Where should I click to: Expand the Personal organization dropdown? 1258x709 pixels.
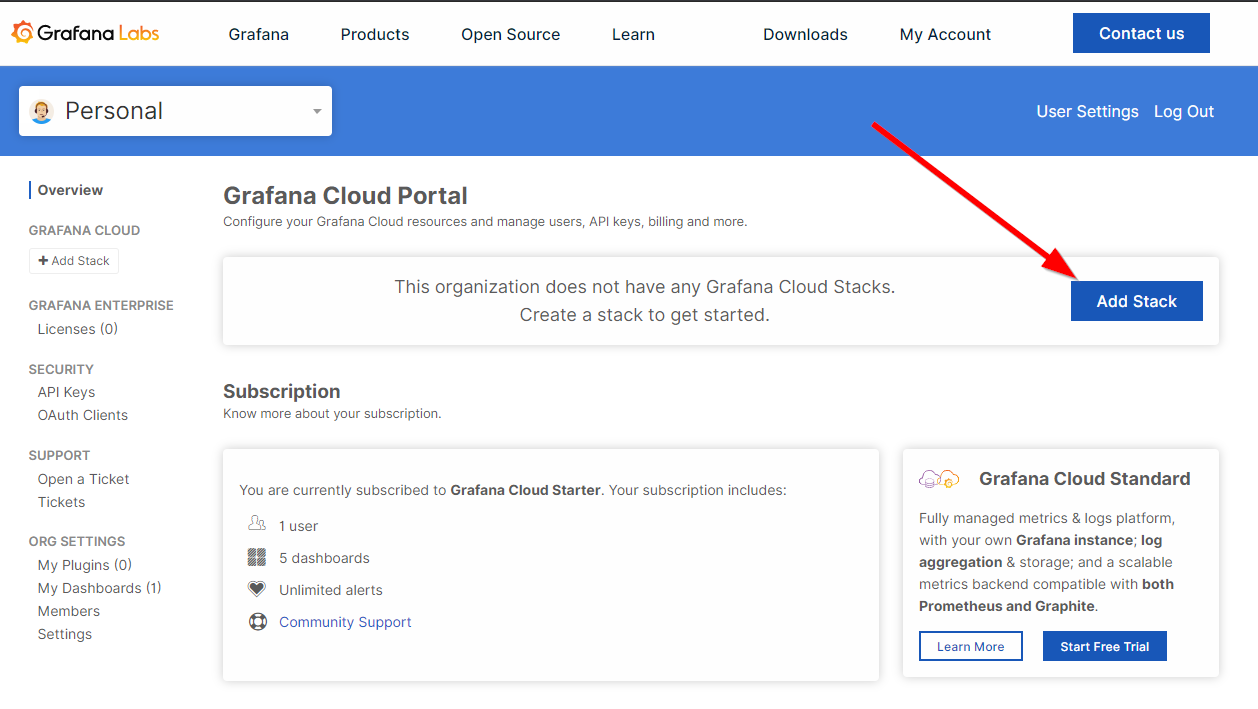pyautogui.click(x=316, y=111)
